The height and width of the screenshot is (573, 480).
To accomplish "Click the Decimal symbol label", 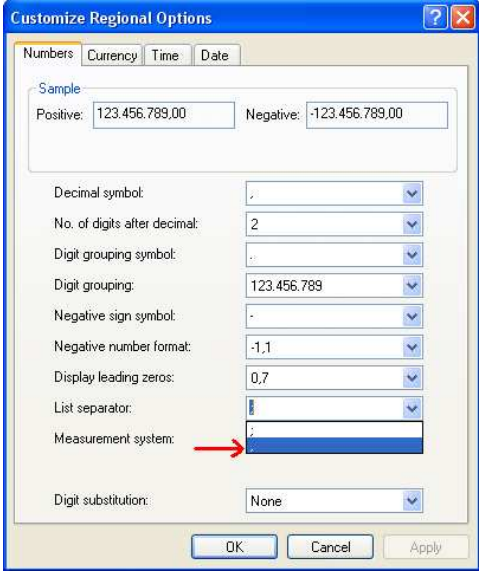I will pos(99,193).
